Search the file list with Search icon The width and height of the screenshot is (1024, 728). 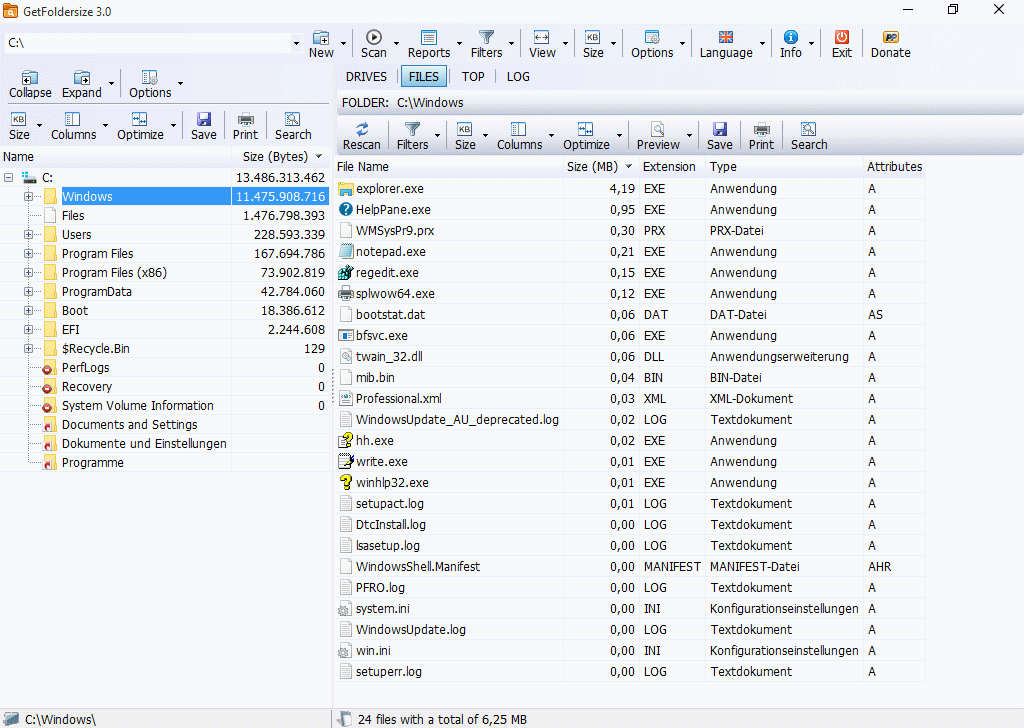pos(808,129)
